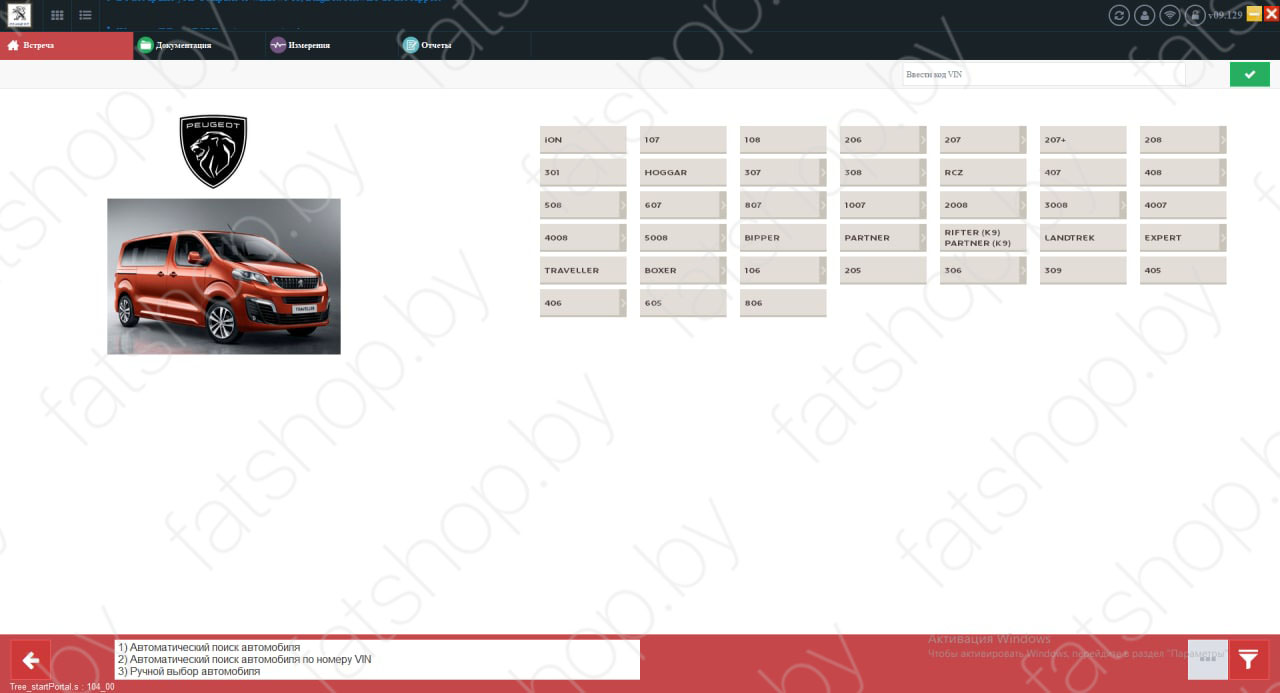Viewport: 1280px width, 693px height.
Task: Click the VIN code input field
Action: tap(1043, 75)
